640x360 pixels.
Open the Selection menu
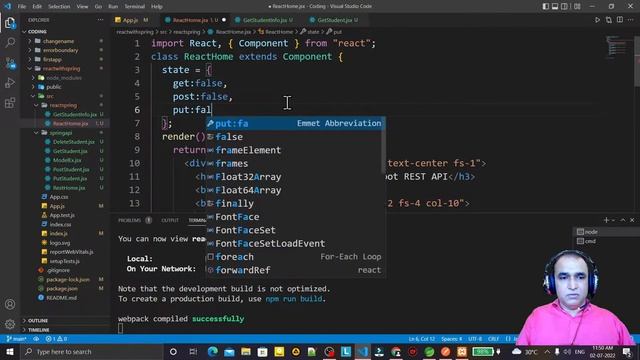click(59, 7)
